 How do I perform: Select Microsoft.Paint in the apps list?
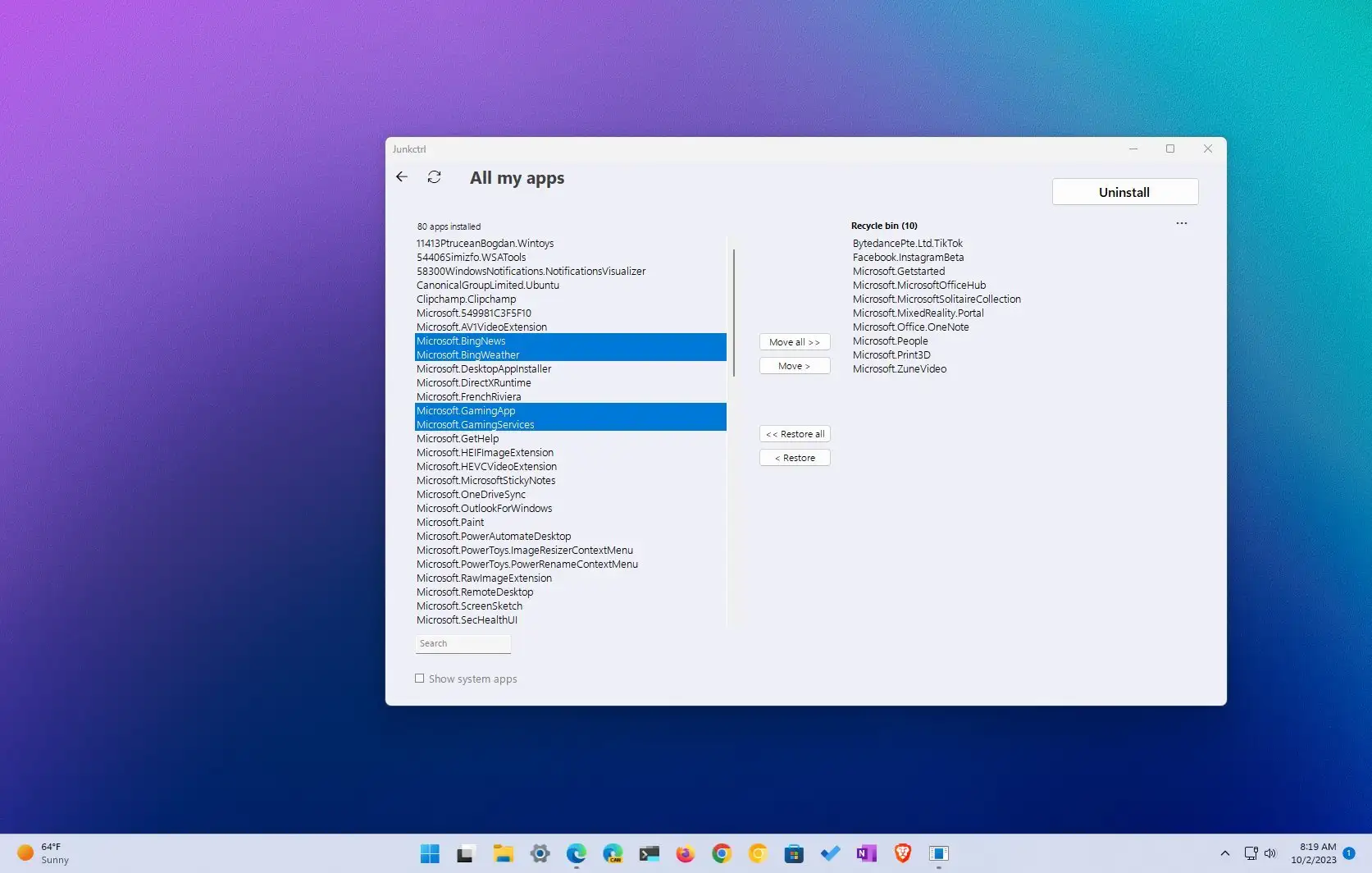450,522
